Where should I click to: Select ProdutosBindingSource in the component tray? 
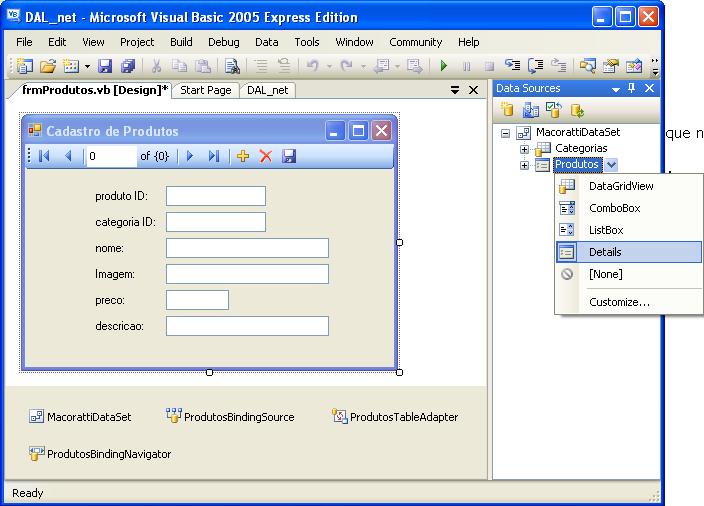[230, 417]
